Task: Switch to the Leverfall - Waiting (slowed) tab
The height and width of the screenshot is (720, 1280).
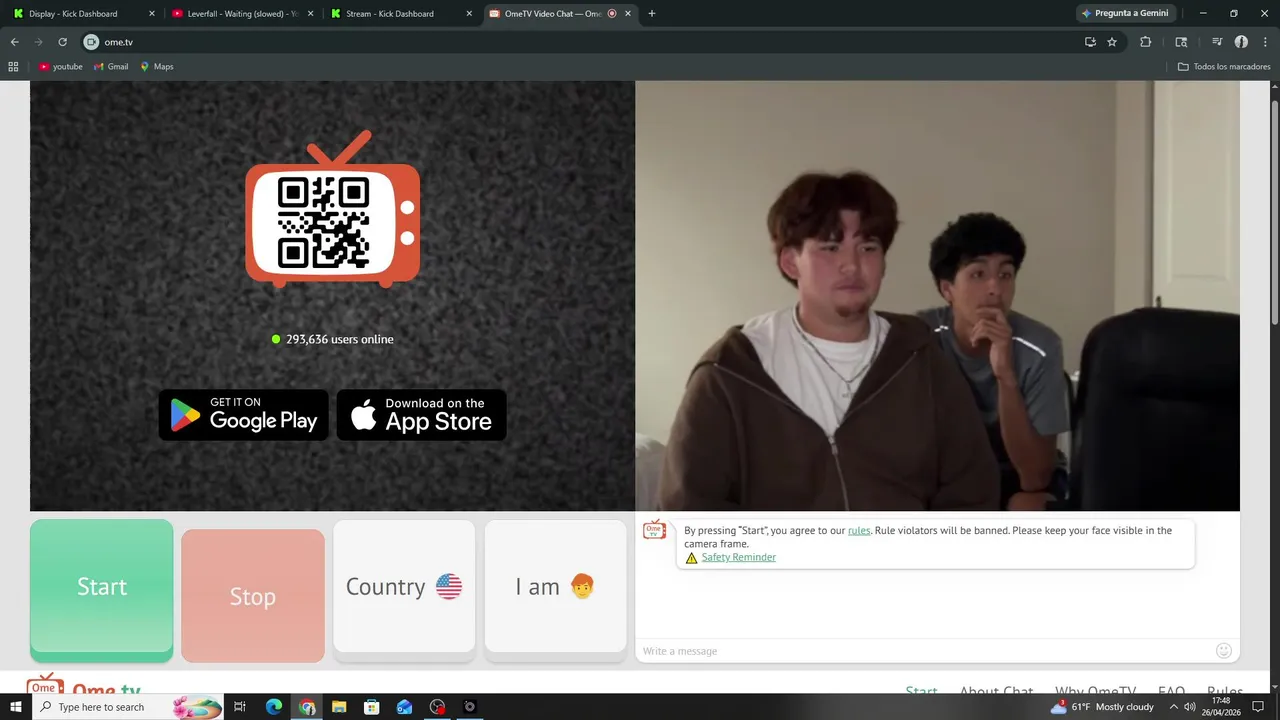Action: point(243,14)
